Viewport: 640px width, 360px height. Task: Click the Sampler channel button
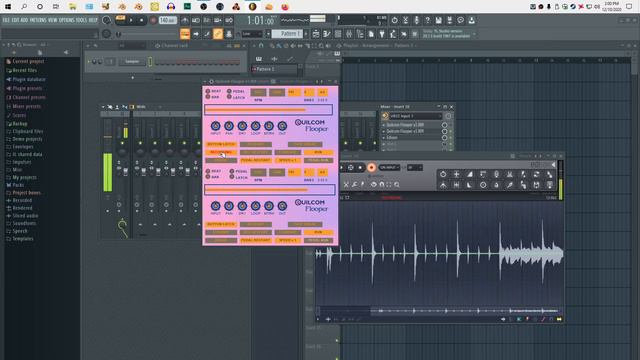coord(132,62)
